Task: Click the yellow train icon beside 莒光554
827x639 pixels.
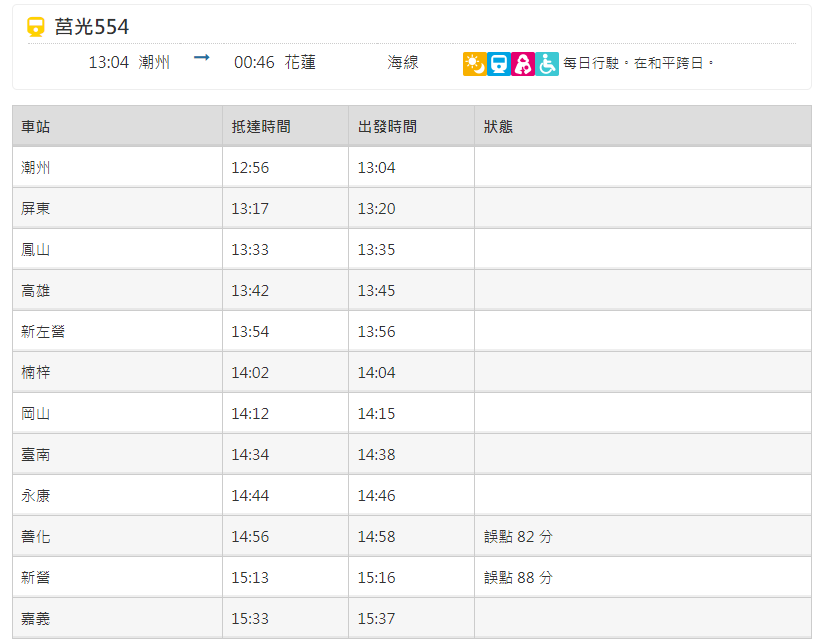Action: [36, 26]
